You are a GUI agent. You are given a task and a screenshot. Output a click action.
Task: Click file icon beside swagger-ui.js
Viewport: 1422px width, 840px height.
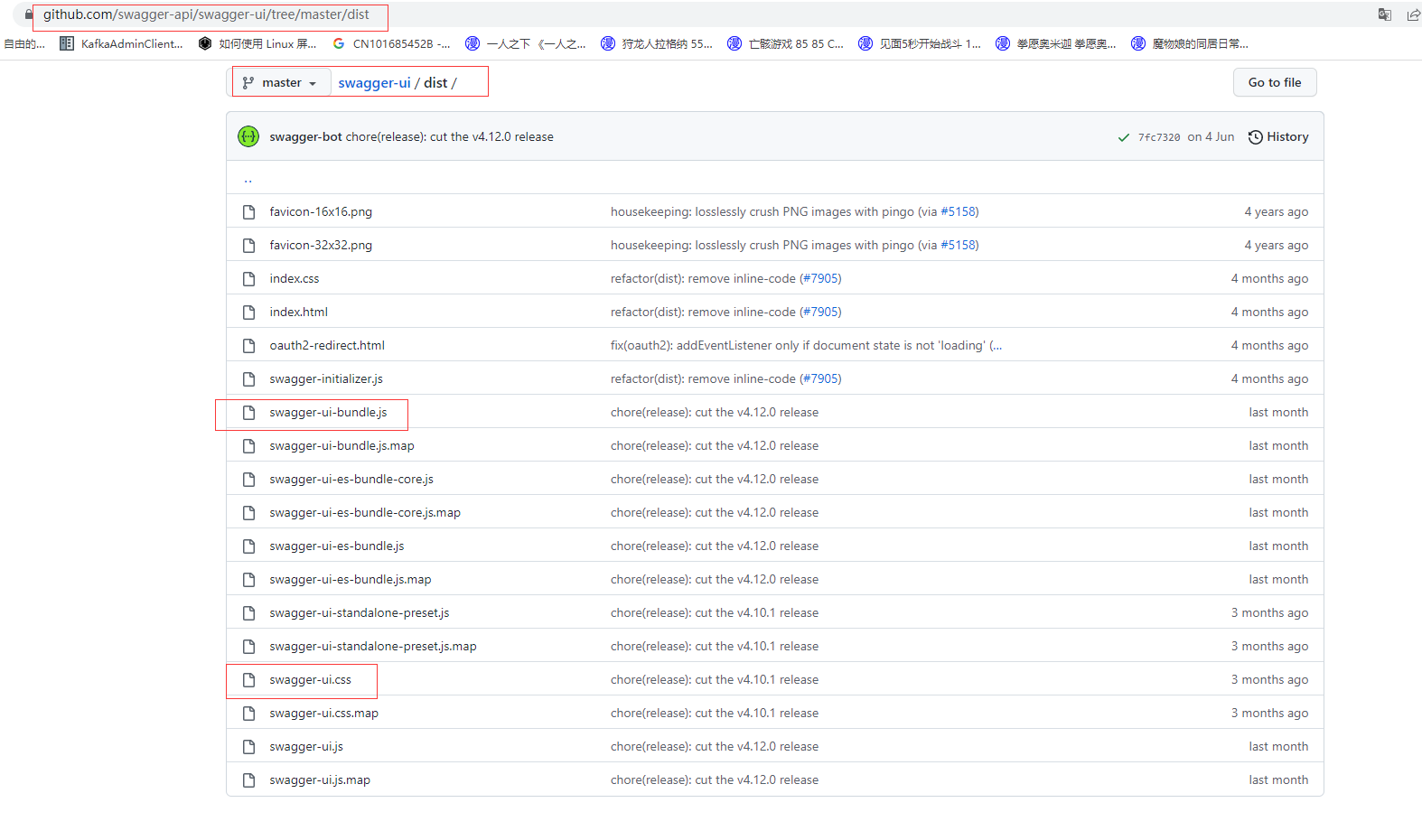tap(248, 747)
